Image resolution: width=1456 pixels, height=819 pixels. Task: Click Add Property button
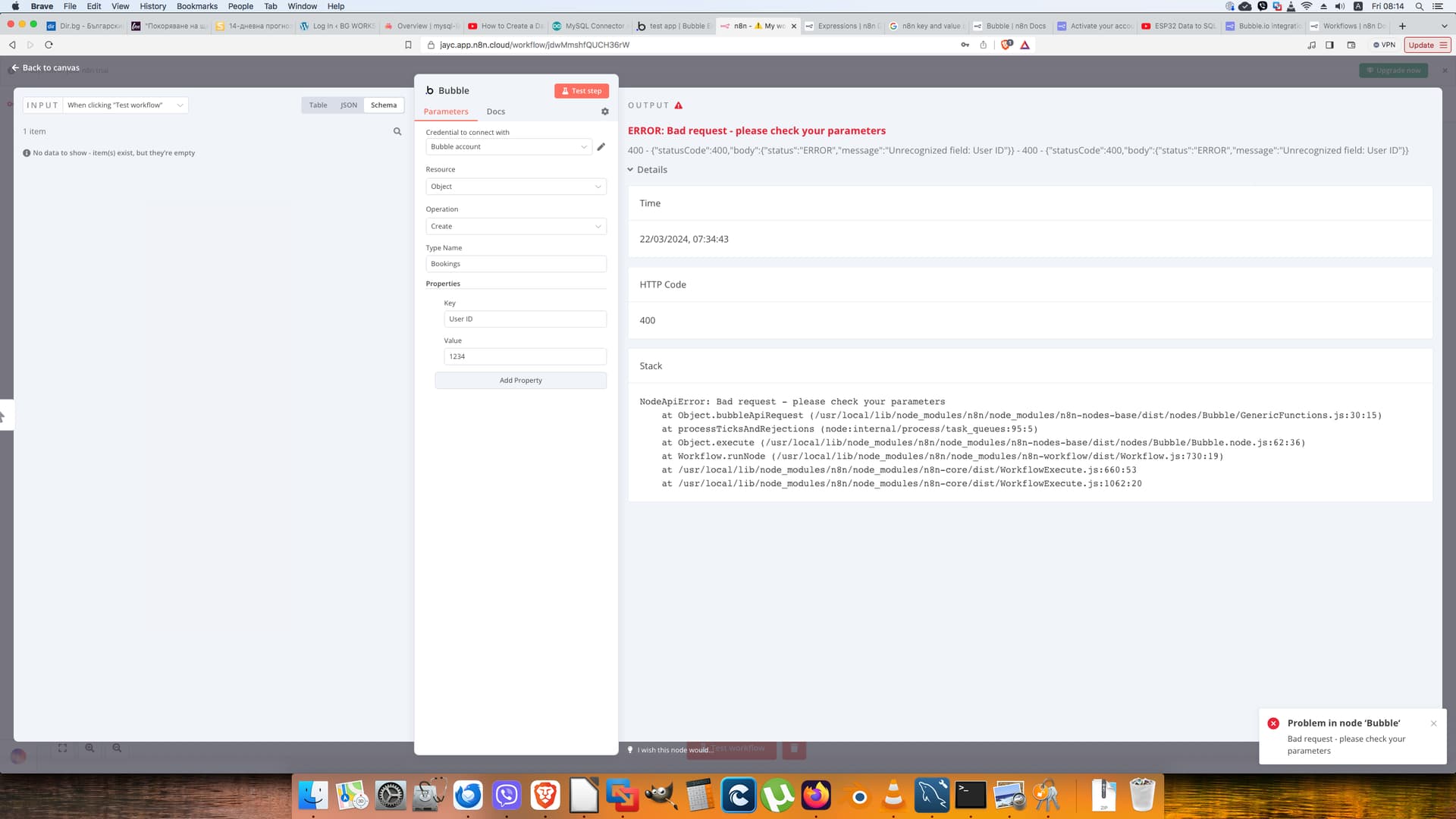click(520, 381)
